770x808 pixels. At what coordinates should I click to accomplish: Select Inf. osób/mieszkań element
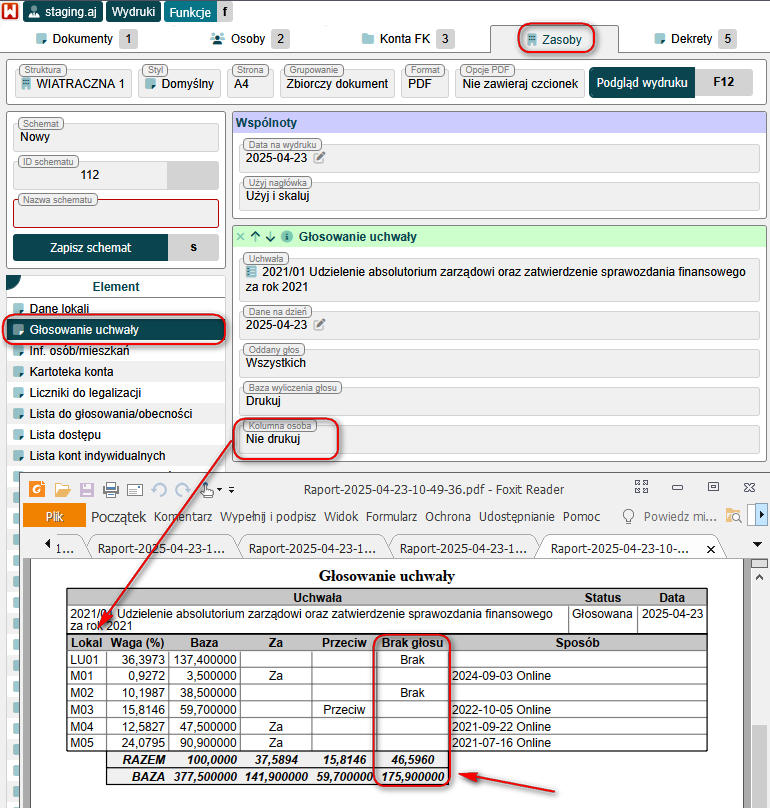(116, 351)
